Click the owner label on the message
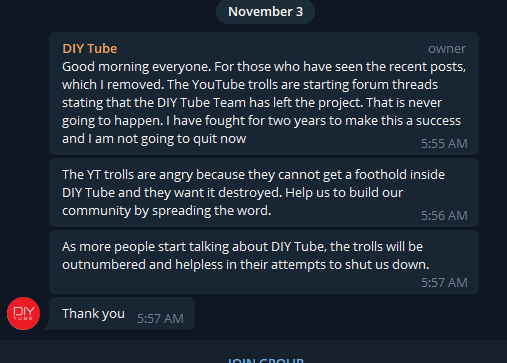The height and width of the screenshot is (363, 507). tap(447, 49)
